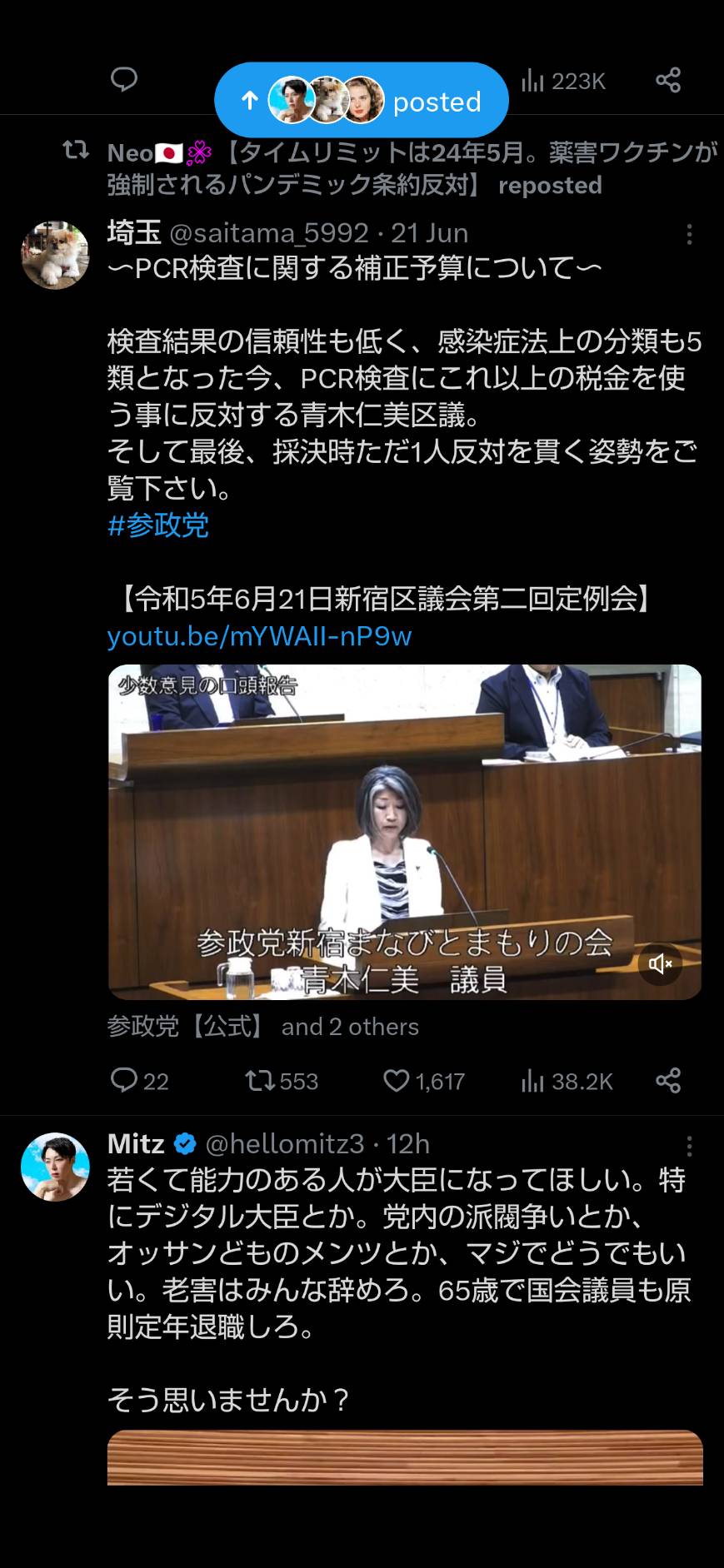724x1568 pixels.
Task: Play the 青木仁美 council video
Action: 405,832
